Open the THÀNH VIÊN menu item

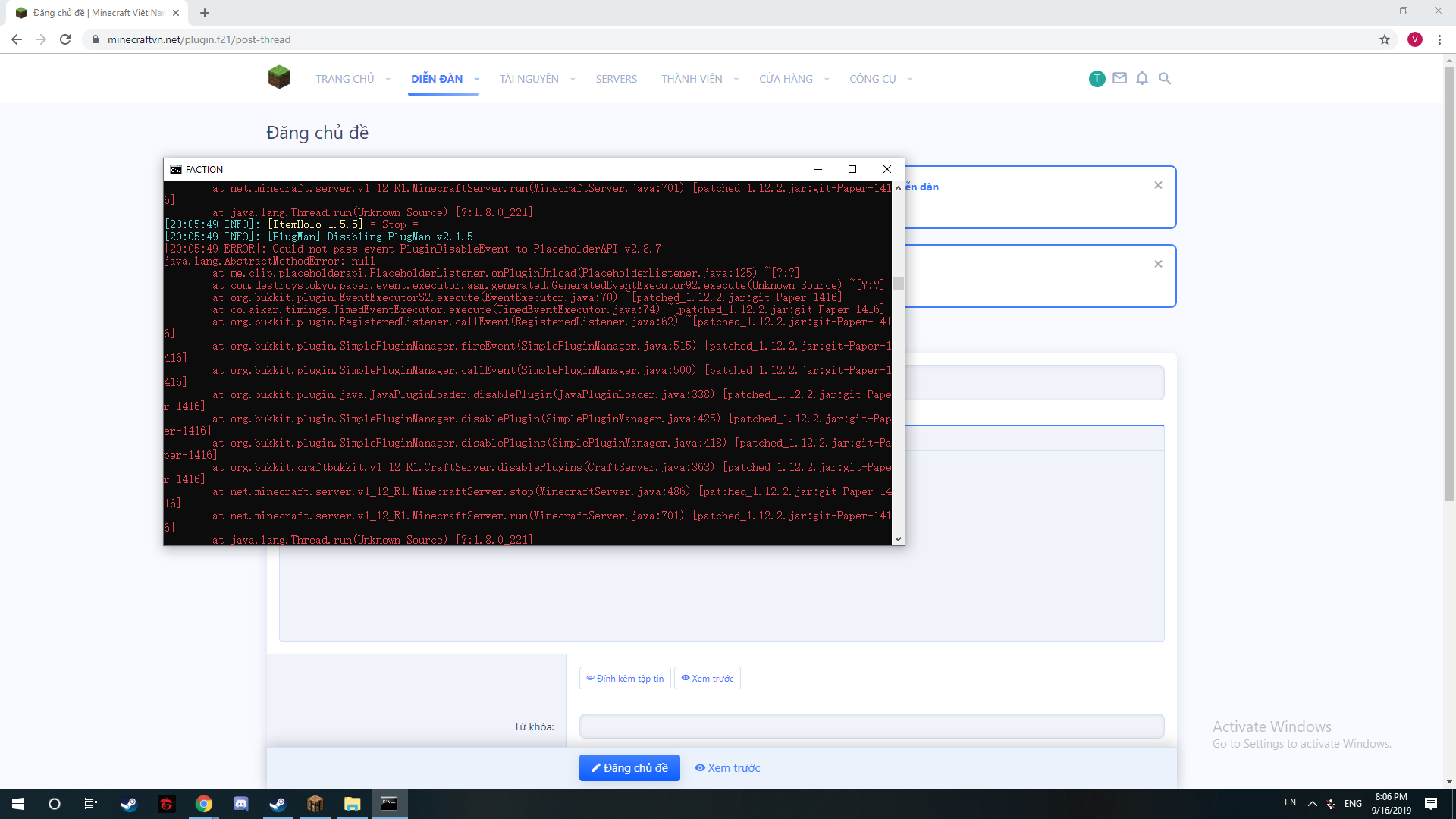(691, 79)
